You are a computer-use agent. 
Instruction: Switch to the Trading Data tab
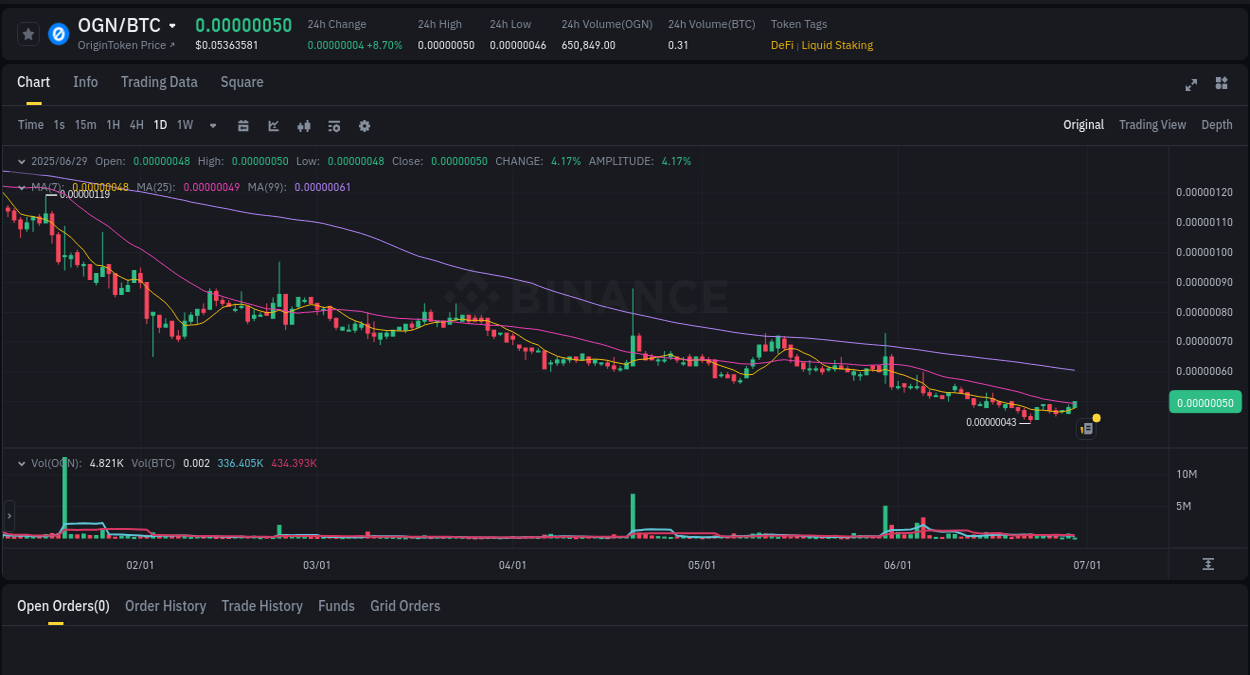[159, 82]
